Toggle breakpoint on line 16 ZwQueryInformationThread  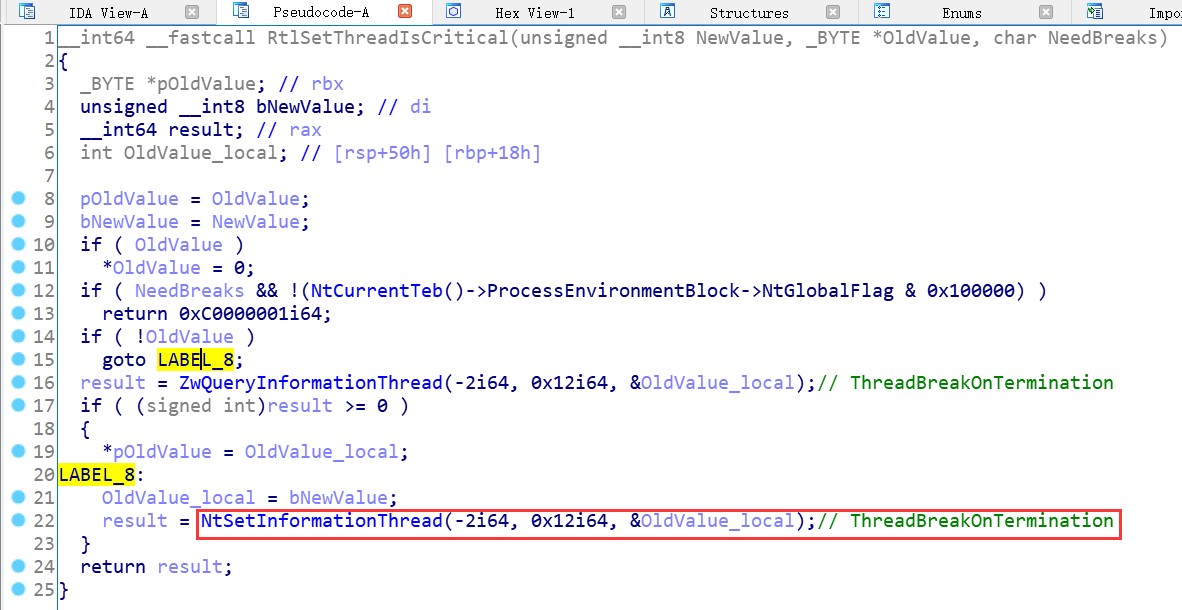18,383
